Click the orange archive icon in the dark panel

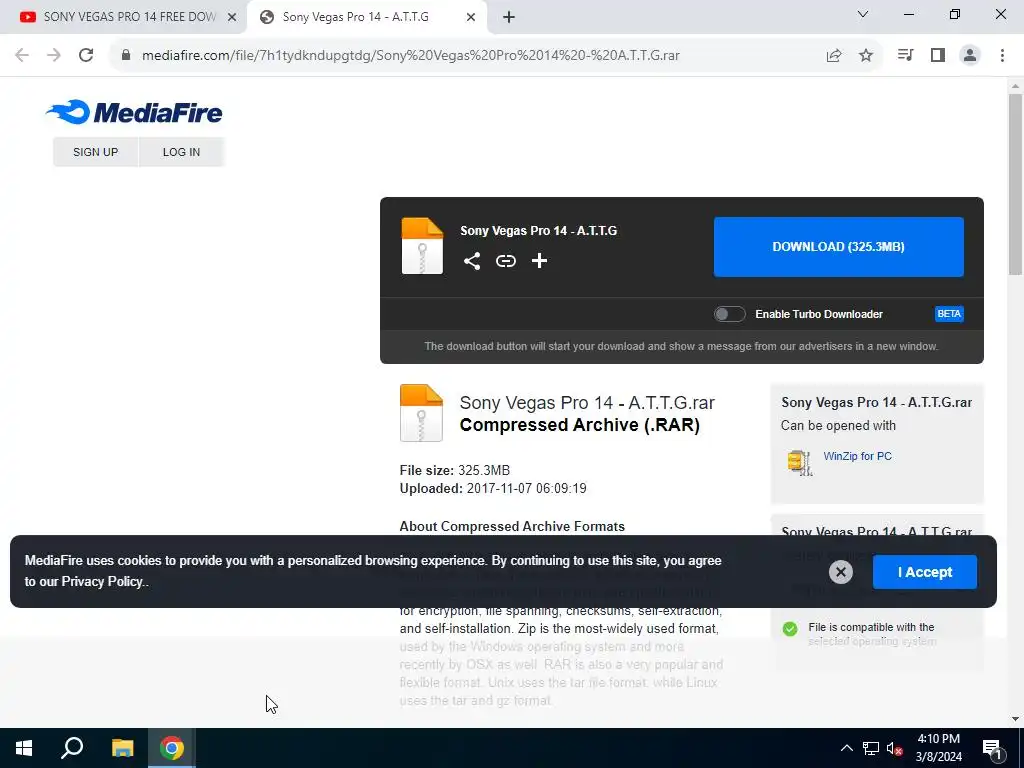[x=422, y=246]
